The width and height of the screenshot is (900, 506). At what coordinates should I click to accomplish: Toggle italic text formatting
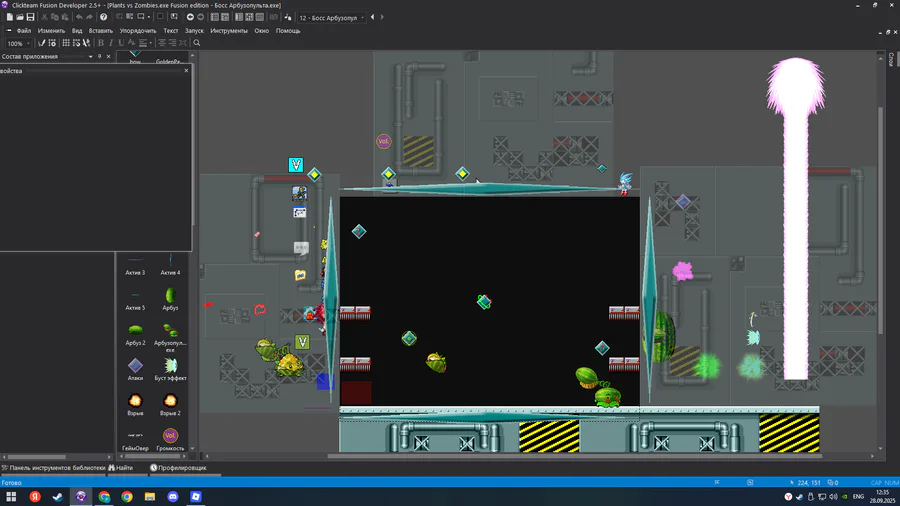[111, 43]
